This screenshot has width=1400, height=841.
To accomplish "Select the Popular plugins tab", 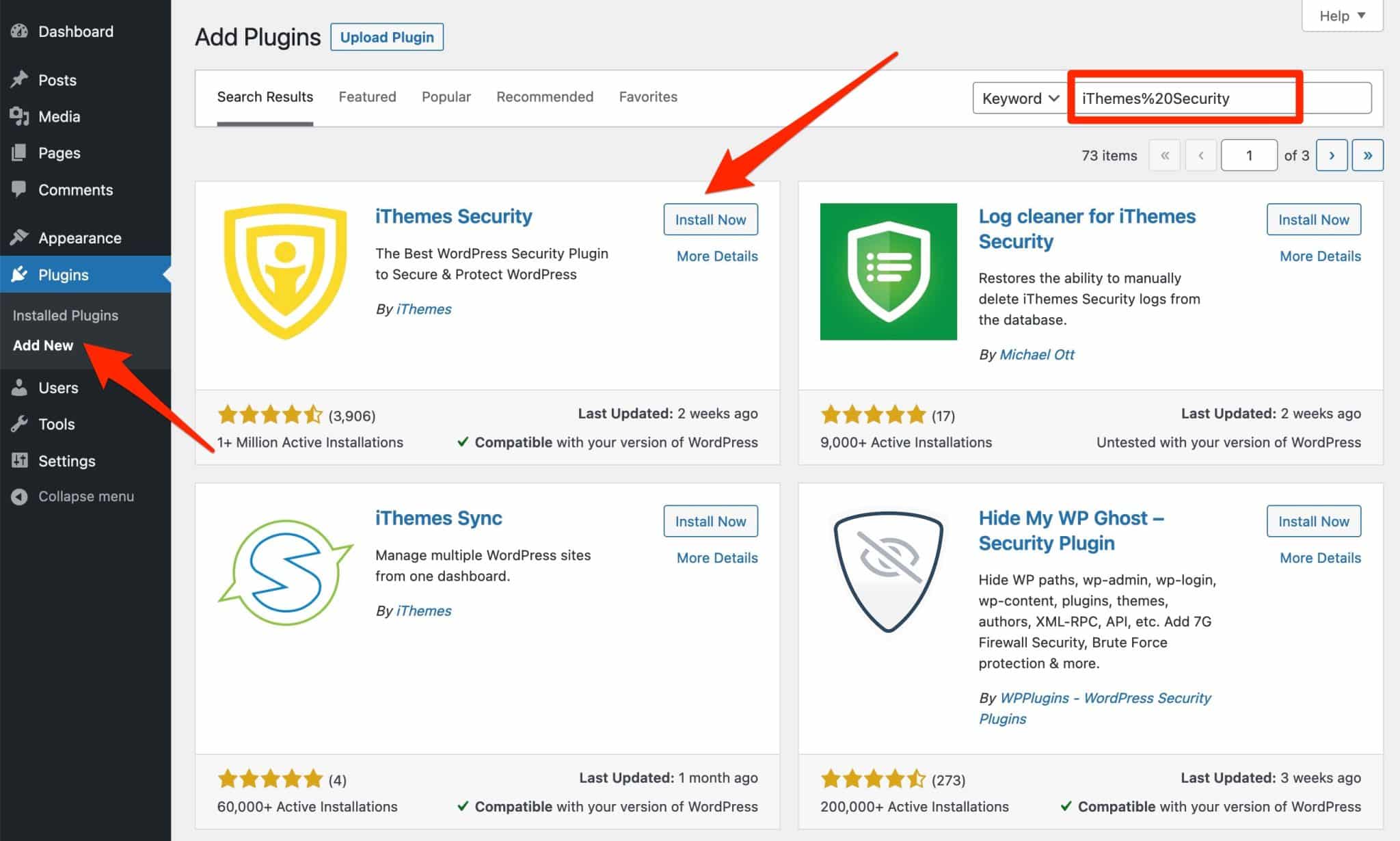I will 446,97.
